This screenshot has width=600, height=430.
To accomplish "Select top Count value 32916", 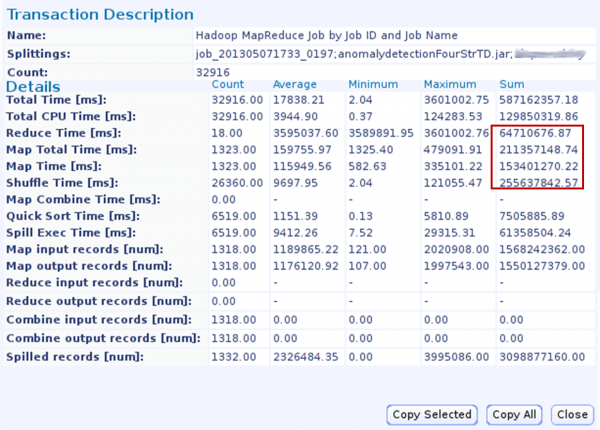I will point(213,72).
